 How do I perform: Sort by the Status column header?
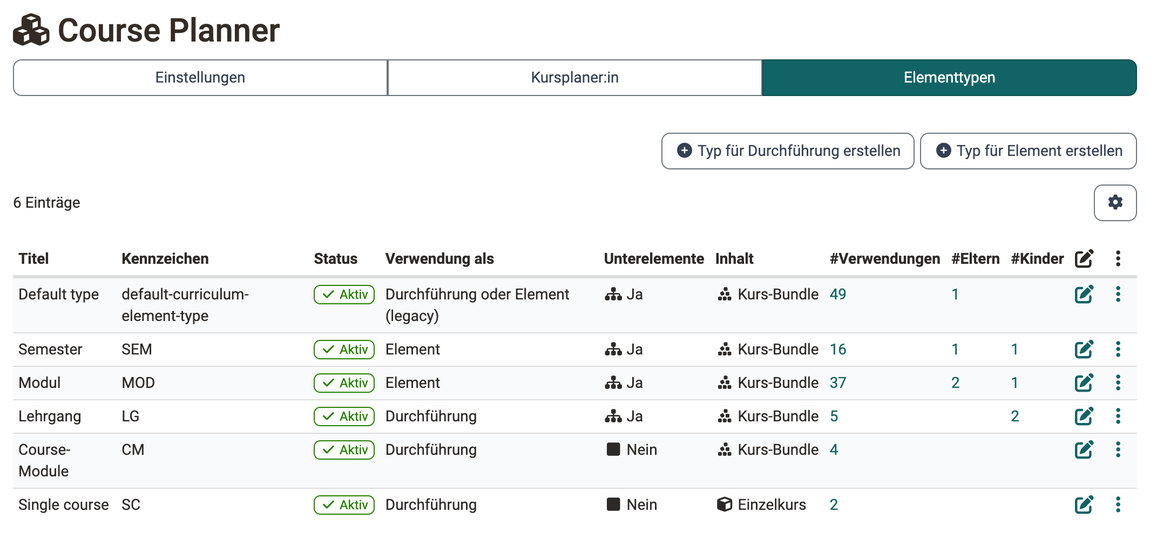coord(336,258)
